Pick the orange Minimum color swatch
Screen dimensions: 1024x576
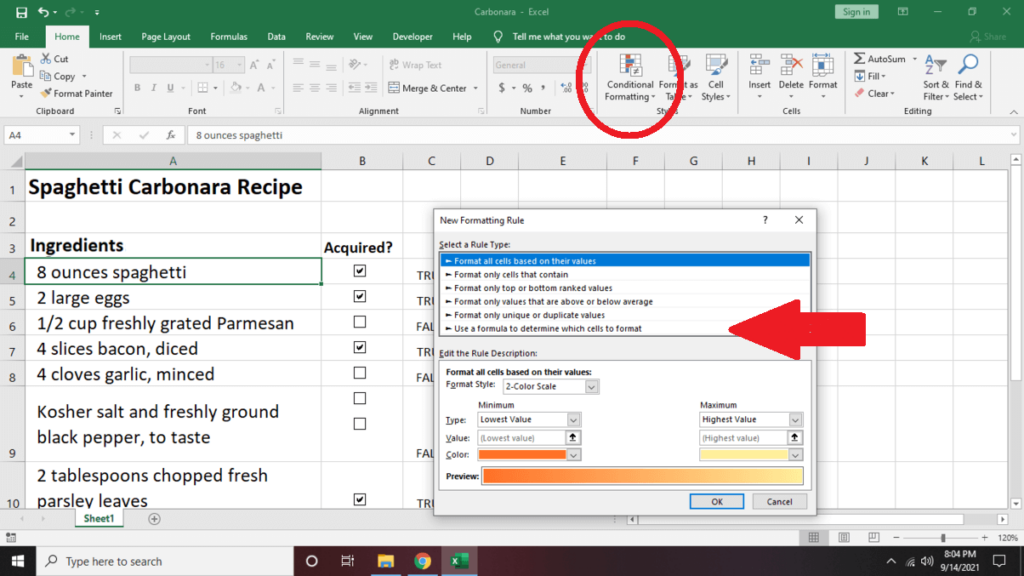522,454
